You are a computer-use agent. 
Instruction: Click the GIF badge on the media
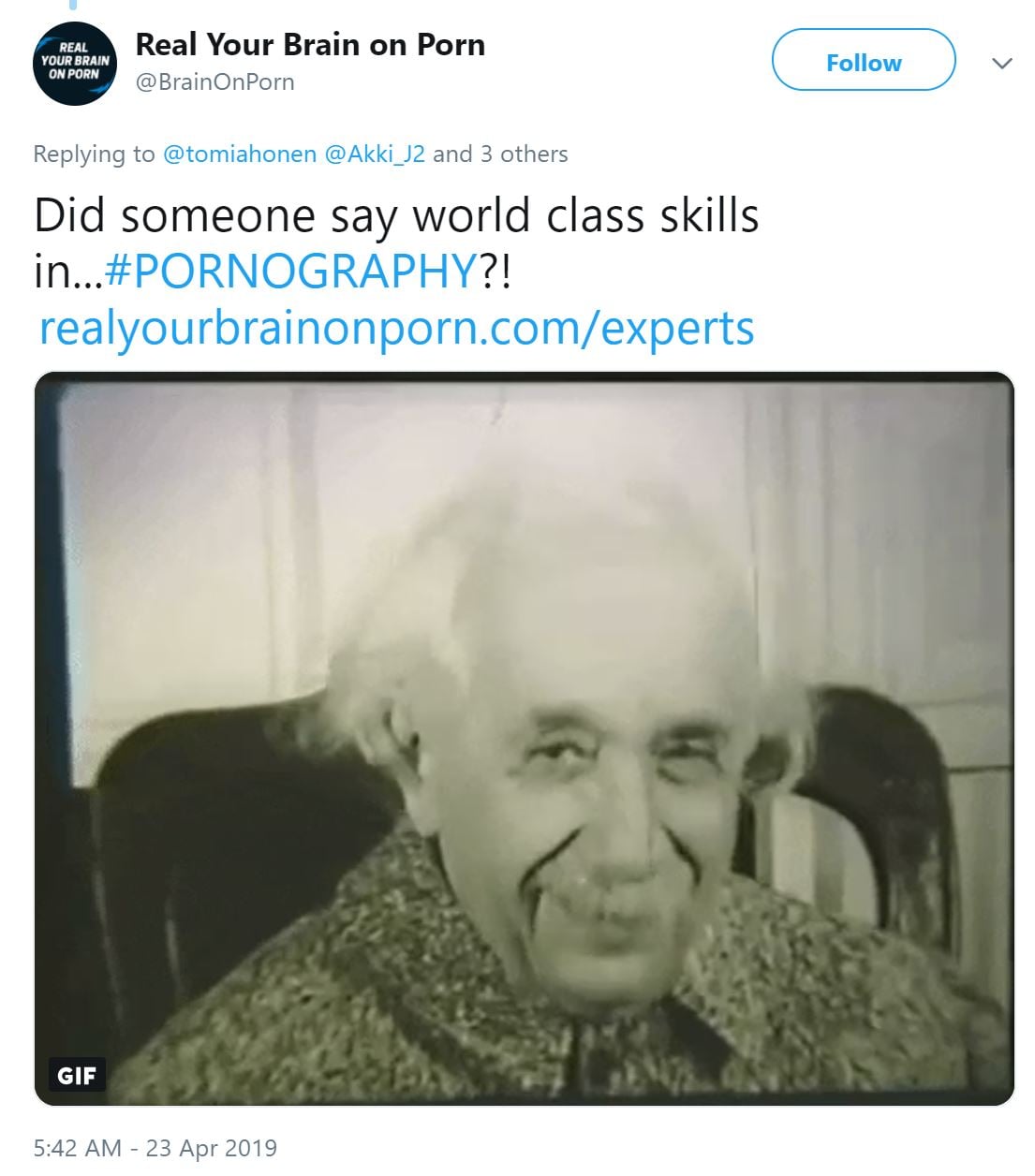(x=77, y=1075)
